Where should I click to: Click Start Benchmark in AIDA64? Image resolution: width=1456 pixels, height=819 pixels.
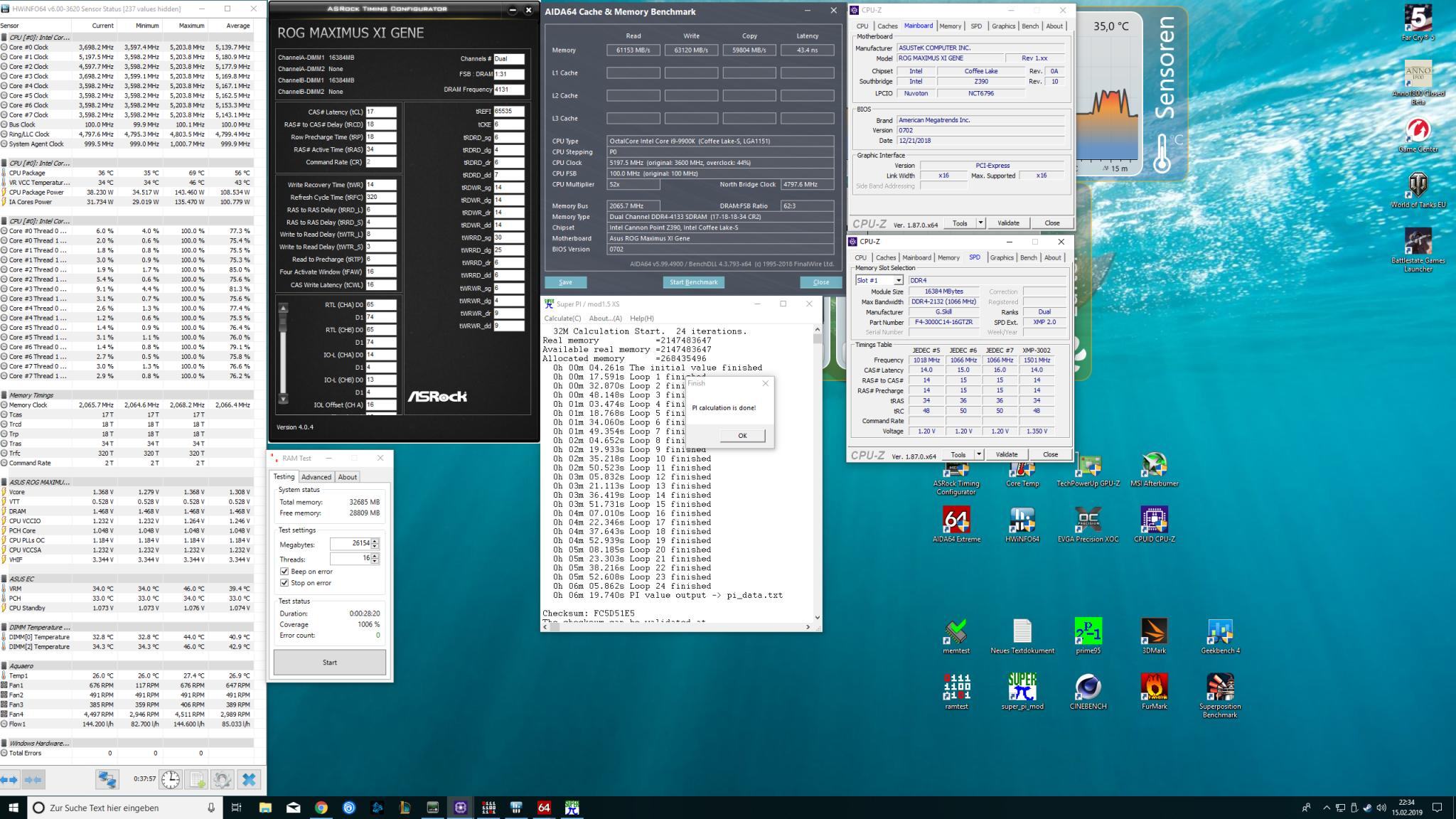[x=693, y=282]
